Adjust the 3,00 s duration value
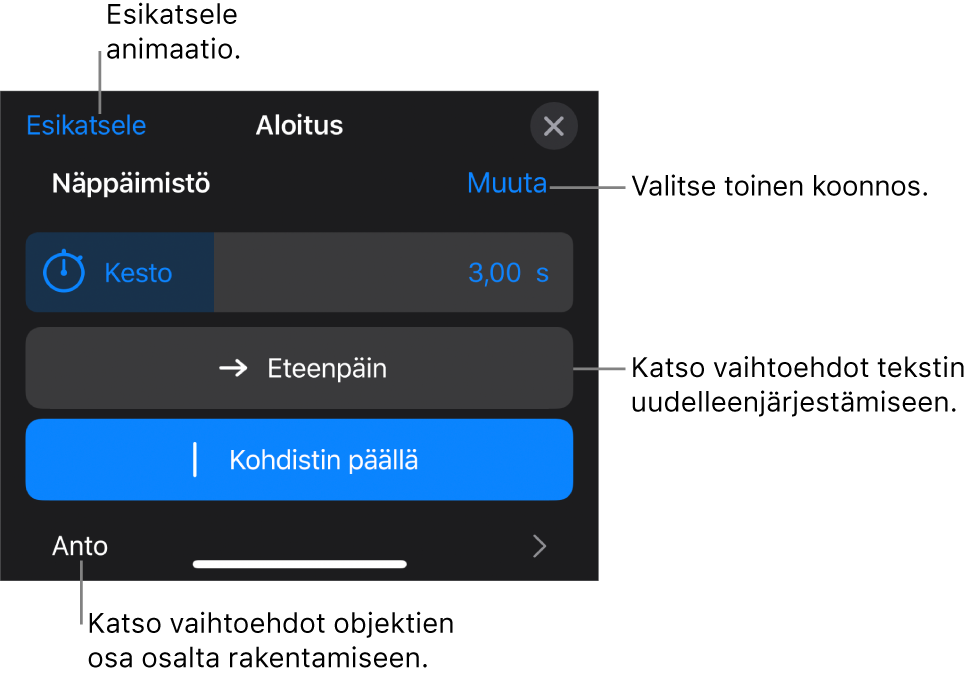Viewport: 974px width, 676px height. (511, 272)
